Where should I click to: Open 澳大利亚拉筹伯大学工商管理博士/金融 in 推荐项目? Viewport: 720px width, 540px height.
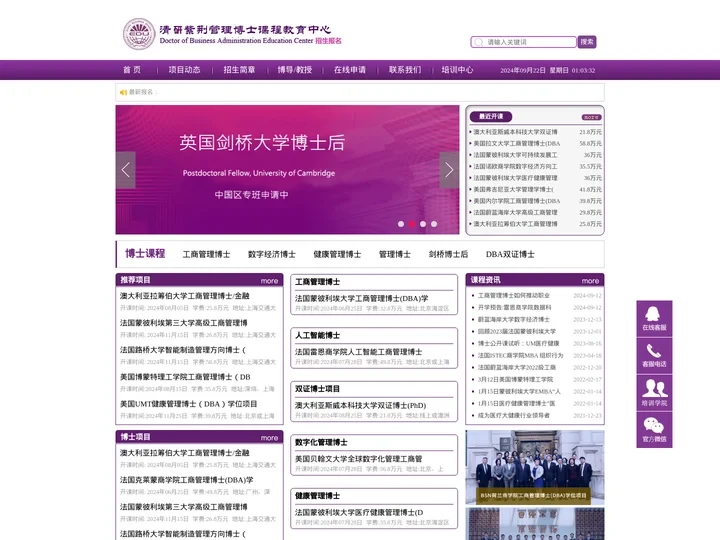[x=185, y=296]
